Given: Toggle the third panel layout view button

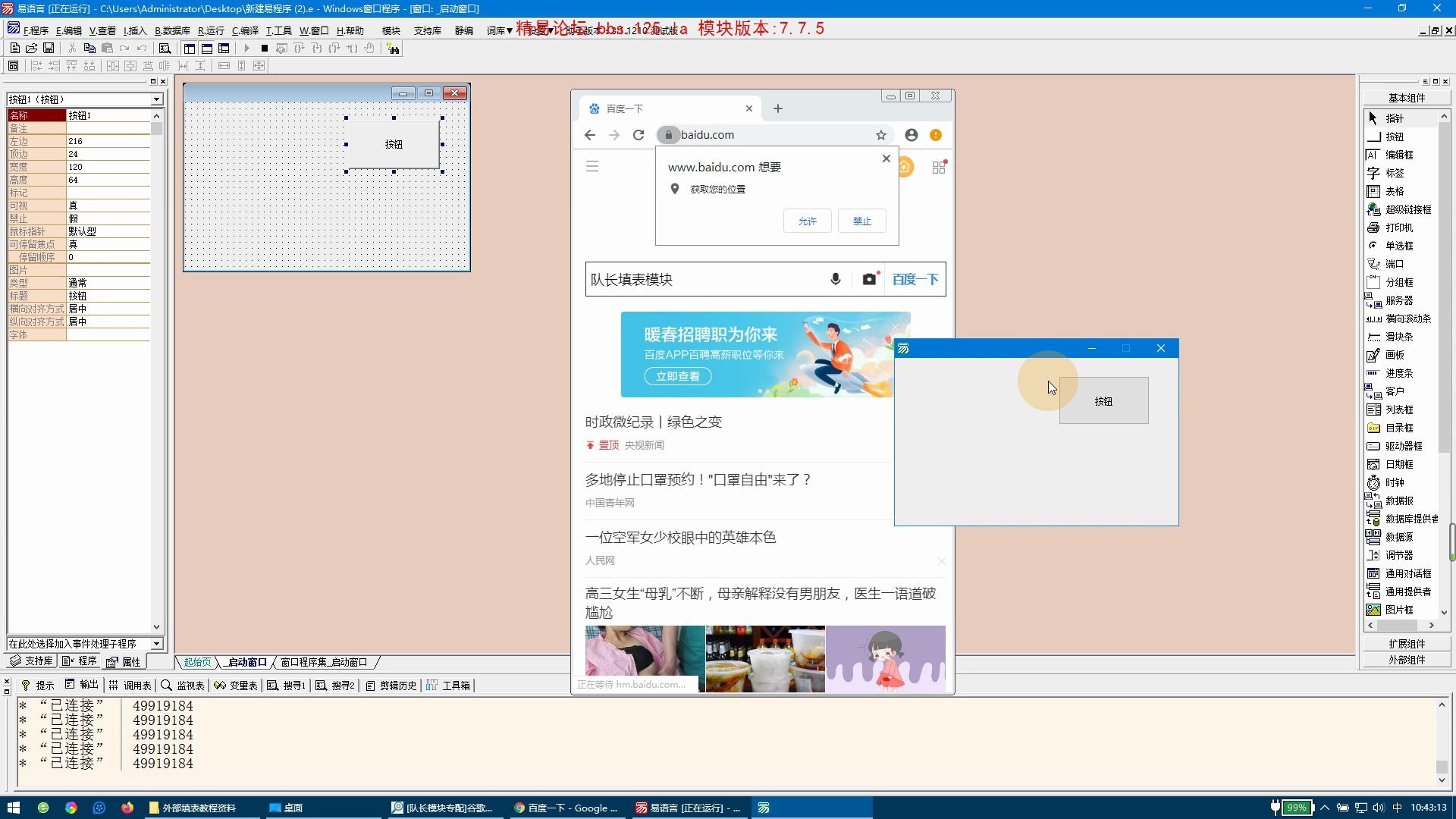Looking at the screenshot, I should click(224, 49).
